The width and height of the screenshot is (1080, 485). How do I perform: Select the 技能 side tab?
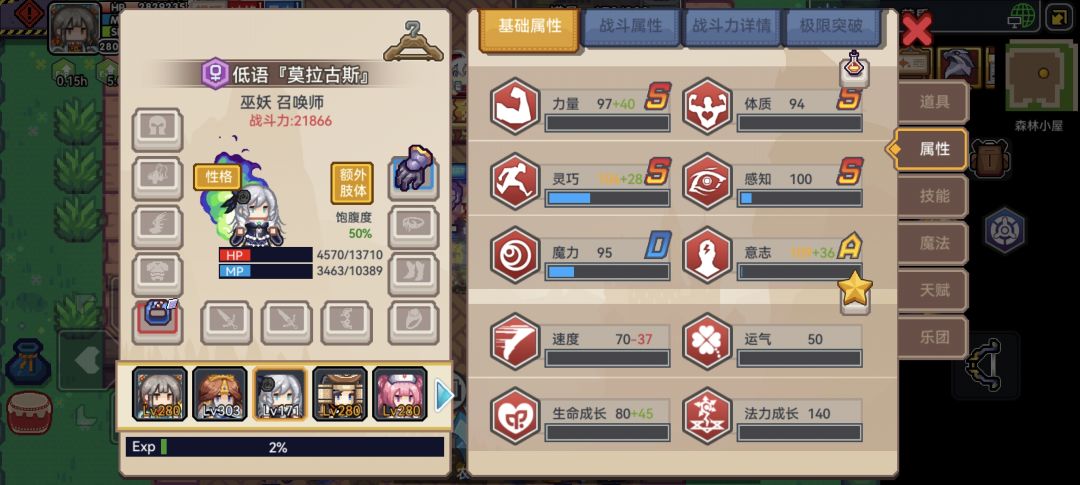point(934,196)
